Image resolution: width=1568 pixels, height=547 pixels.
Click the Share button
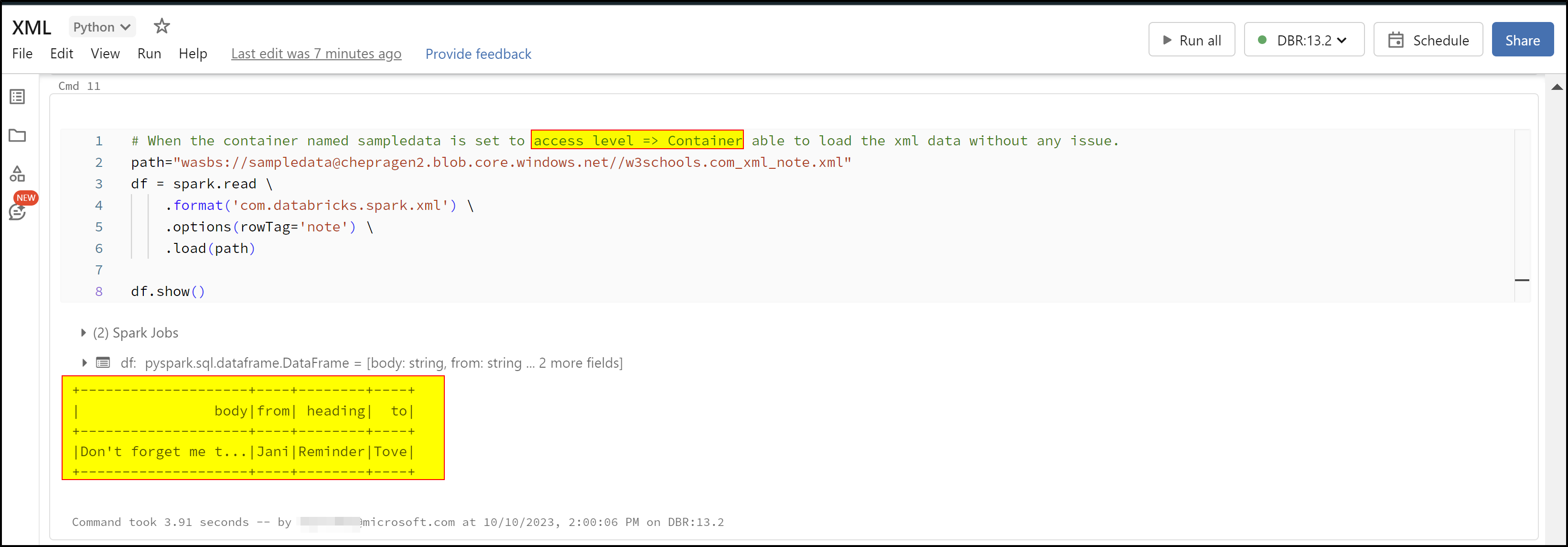pyautogui.click(x=1522, y=39)
